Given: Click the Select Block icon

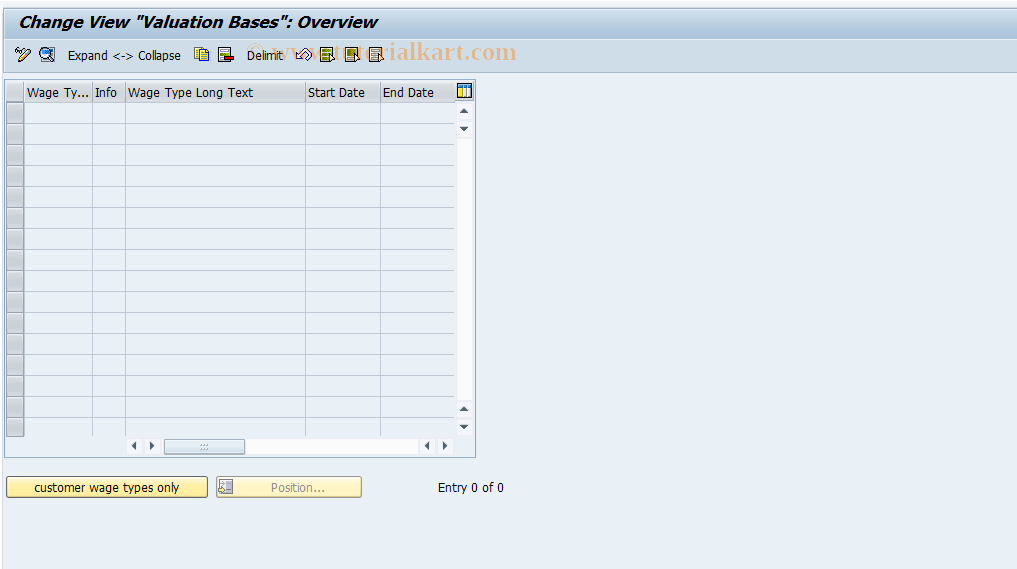Looking at the screenshot, I should tap(352, 55).
